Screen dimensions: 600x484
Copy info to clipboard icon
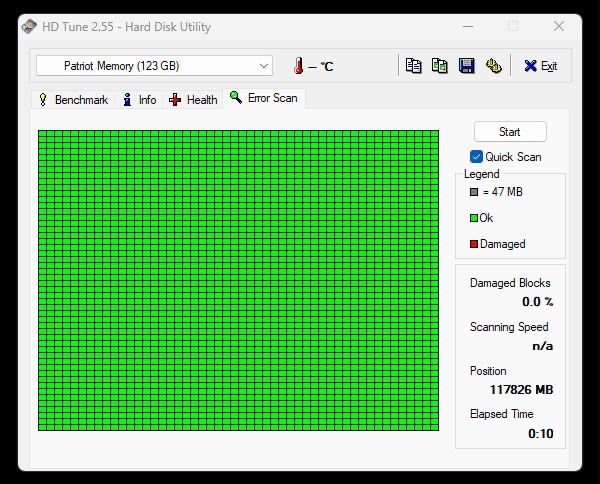tap(413, 66)
